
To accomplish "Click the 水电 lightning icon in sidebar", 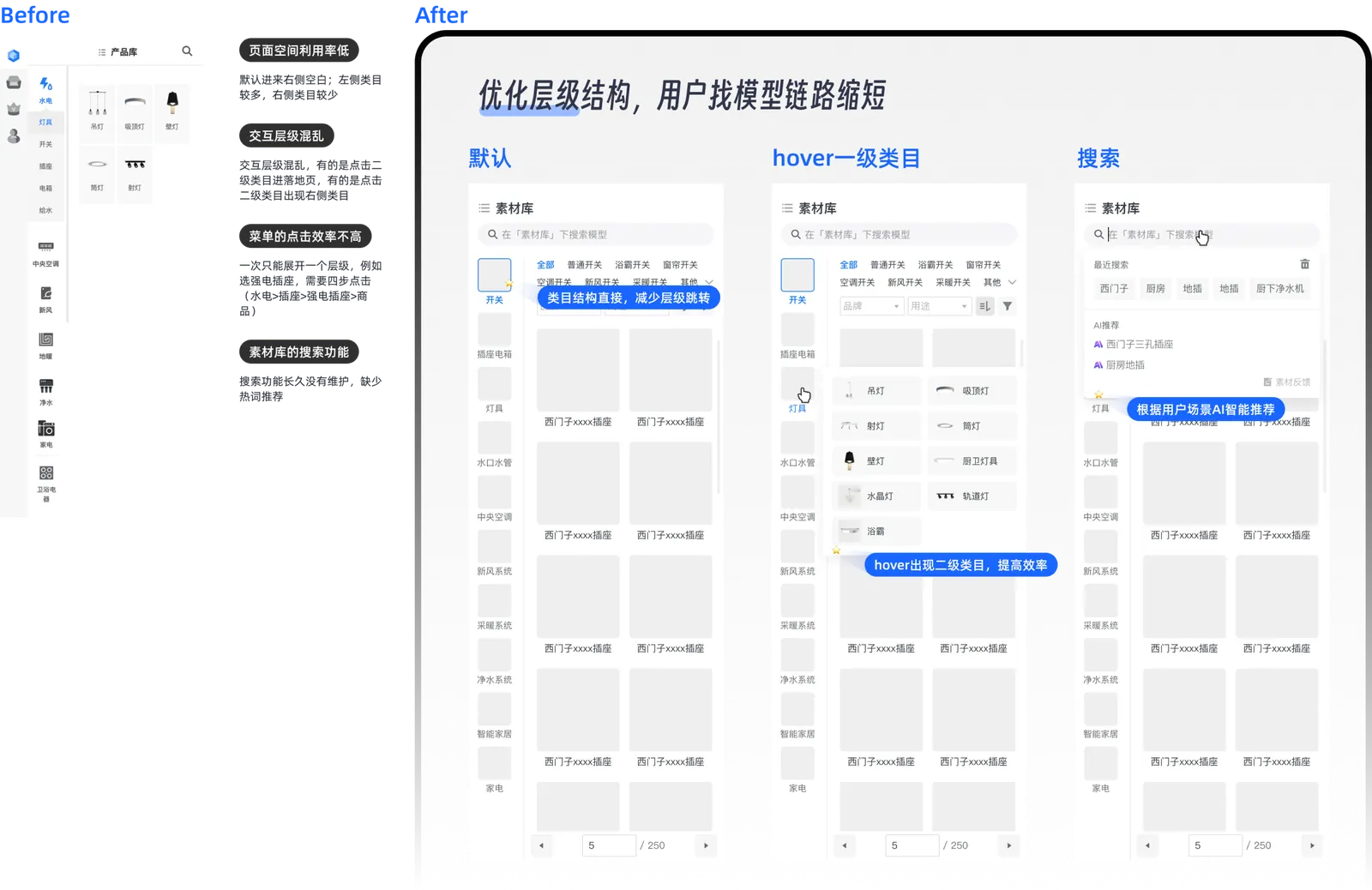I will click(x=45, y=83).
